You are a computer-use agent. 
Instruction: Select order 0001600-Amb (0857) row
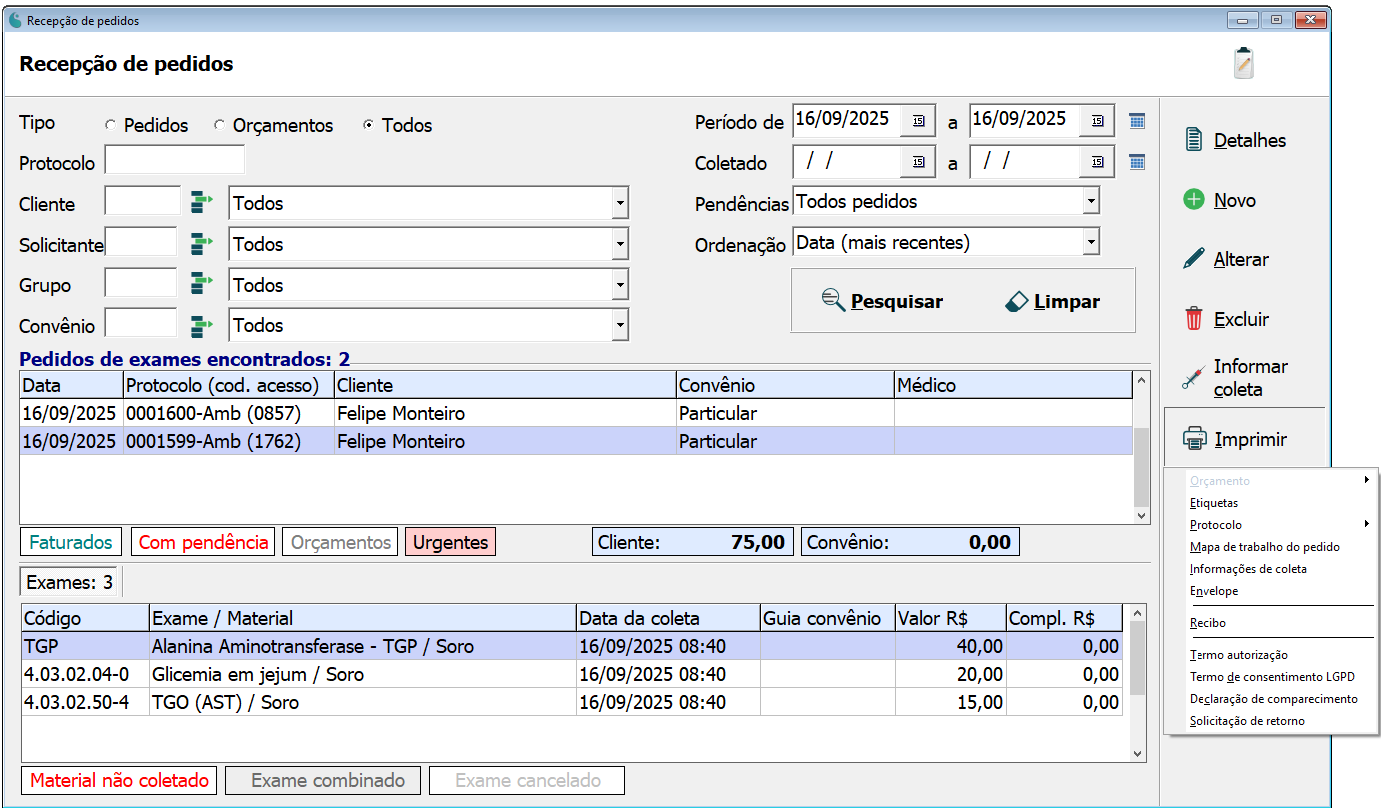click(576, 413)
